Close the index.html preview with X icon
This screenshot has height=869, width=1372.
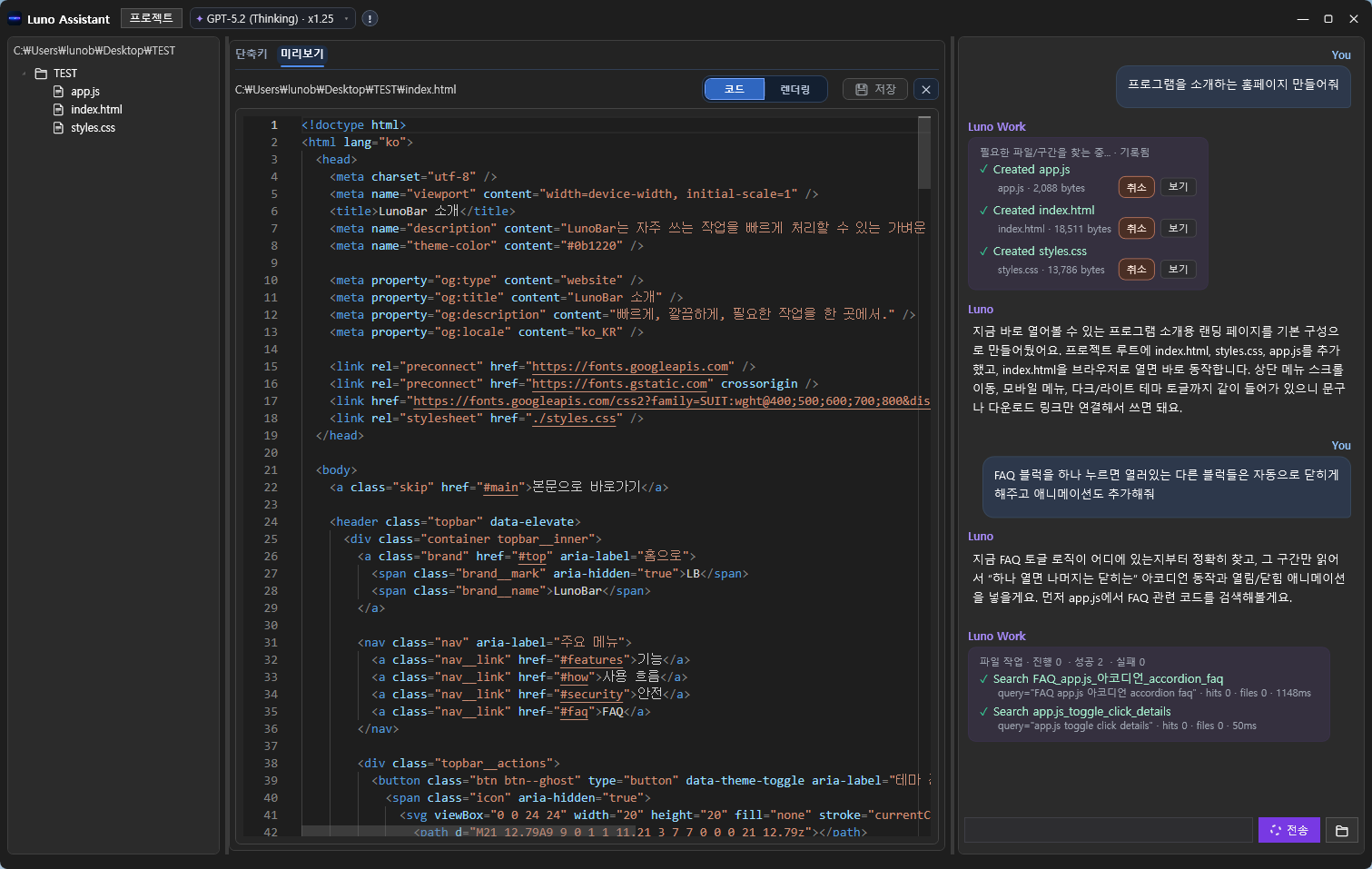[925, 89]
